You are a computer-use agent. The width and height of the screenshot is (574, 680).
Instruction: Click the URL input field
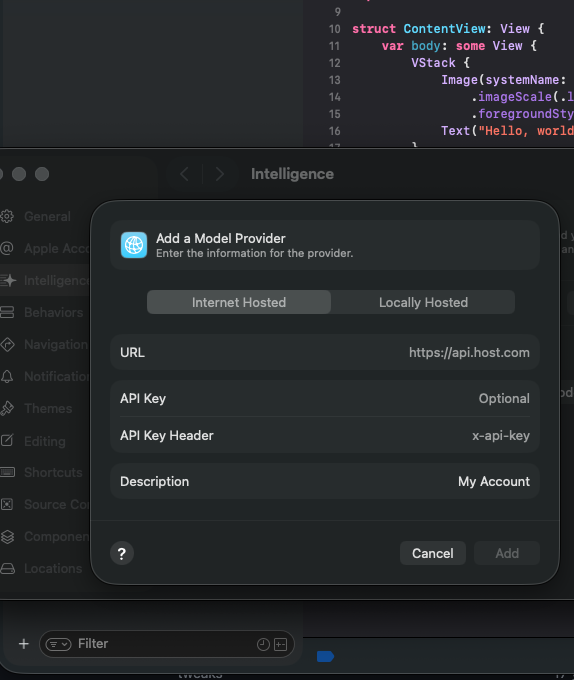(325, 352)
